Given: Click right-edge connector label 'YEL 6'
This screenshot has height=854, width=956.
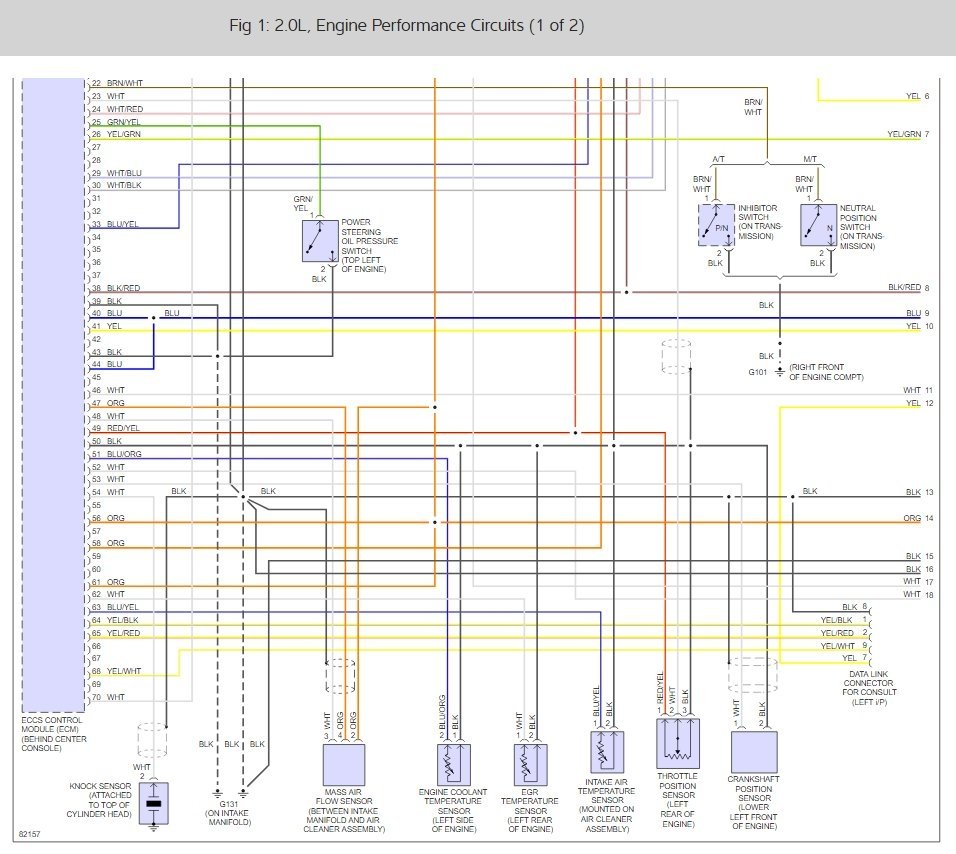Looking at the screenshot, I should pos(918,96).
